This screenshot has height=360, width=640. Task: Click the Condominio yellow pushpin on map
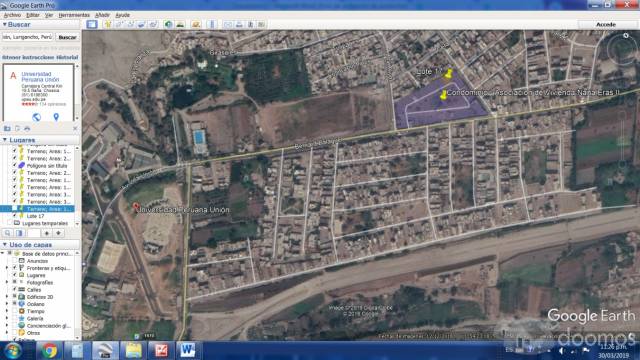(x=443, y=95)
